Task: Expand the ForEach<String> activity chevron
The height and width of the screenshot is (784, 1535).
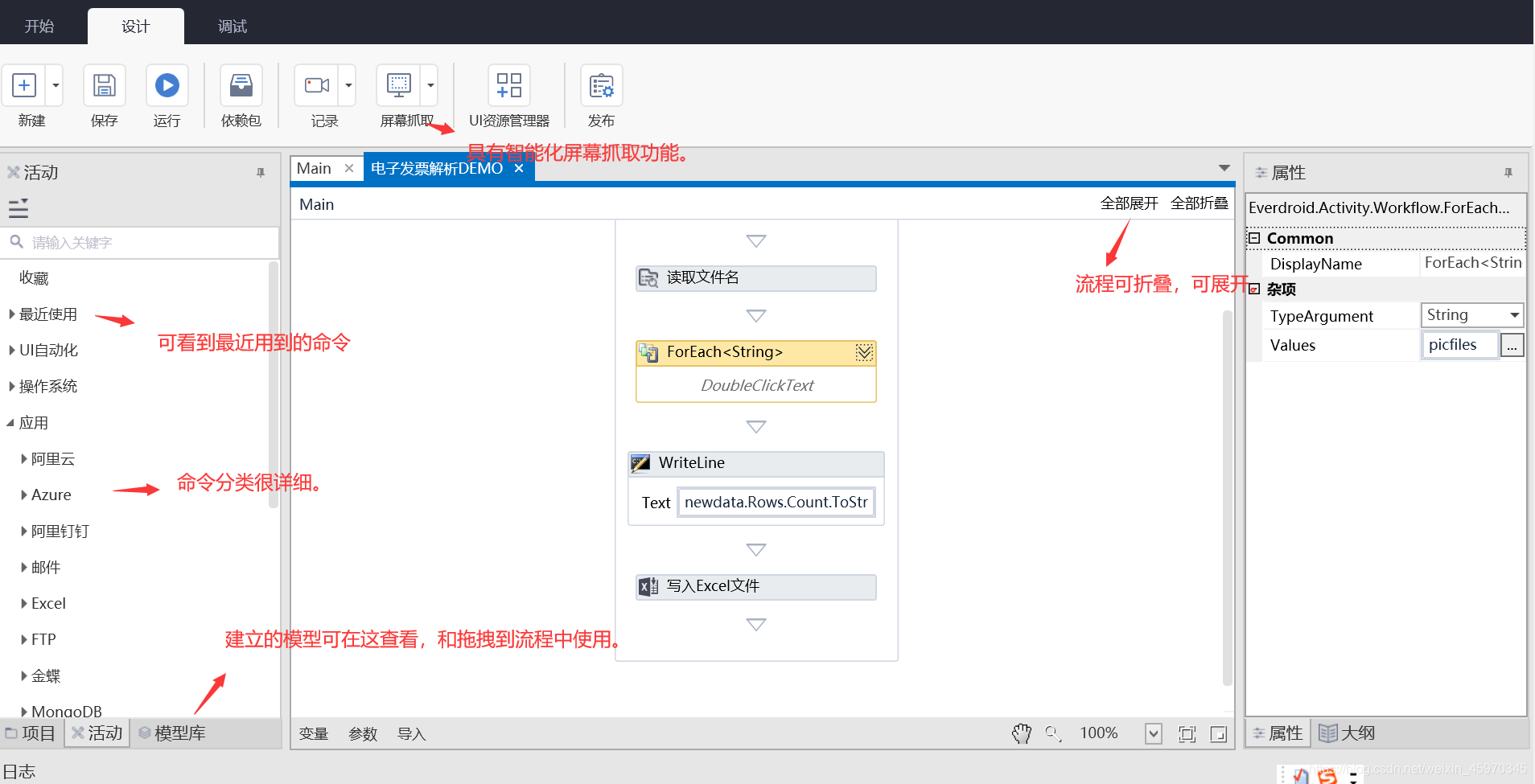Action: [x=864, y=352]
